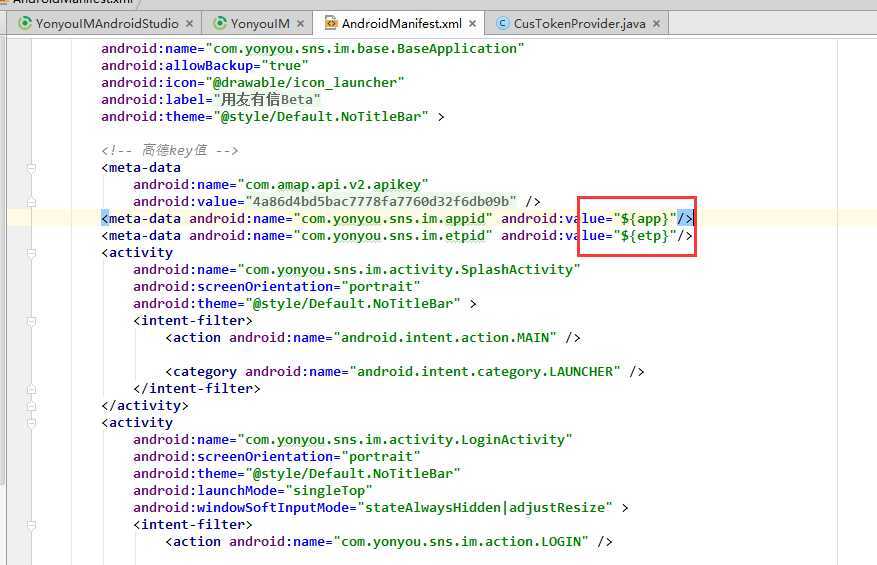The height and width of the screenshot is (565, 877).
Task: Collapse the first meta-data tag fold
Action: [31, 167]
